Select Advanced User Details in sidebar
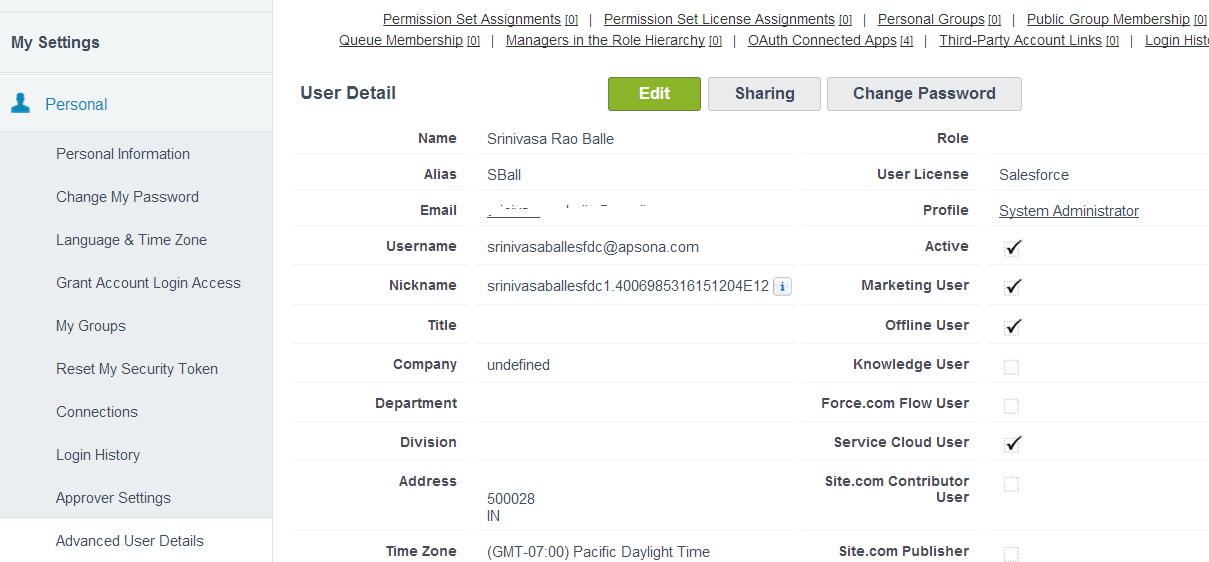This screenshot has height=562, width=1209. click(130, 541)
